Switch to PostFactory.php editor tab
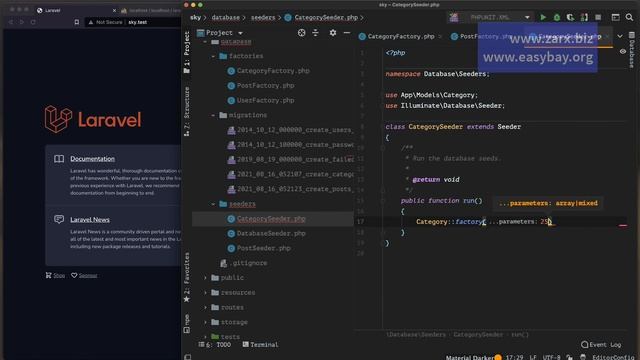 tap(482, 36)
